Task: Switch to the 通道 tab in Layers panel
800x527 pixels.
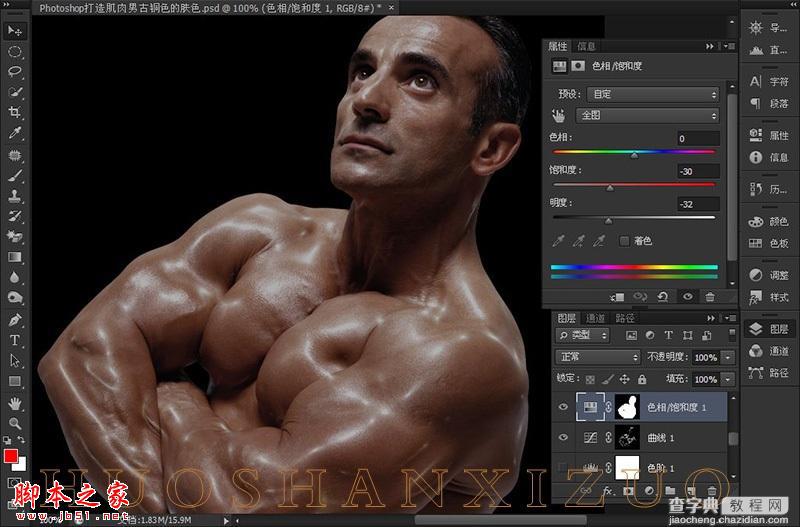Action: 595,318
